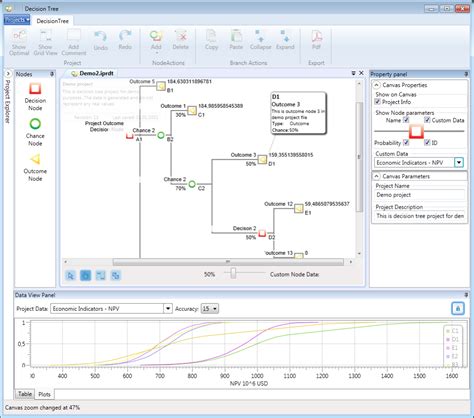Click the canvas zoom slider handle
The width and height of the screenshot is (474, 418).
click(233, 273)
